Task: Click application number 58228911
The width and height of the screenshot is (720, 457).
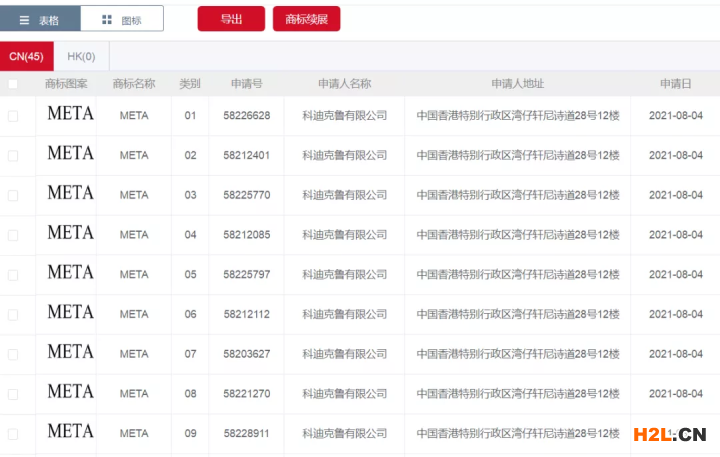Action: click(247, 434)
